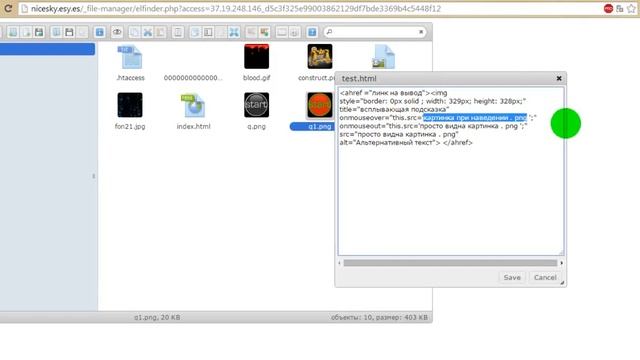The image size is (640, 360).
Task: Click status text 'объекты: 10, размер: 403 KB'
Action: (x=379, y=317)
